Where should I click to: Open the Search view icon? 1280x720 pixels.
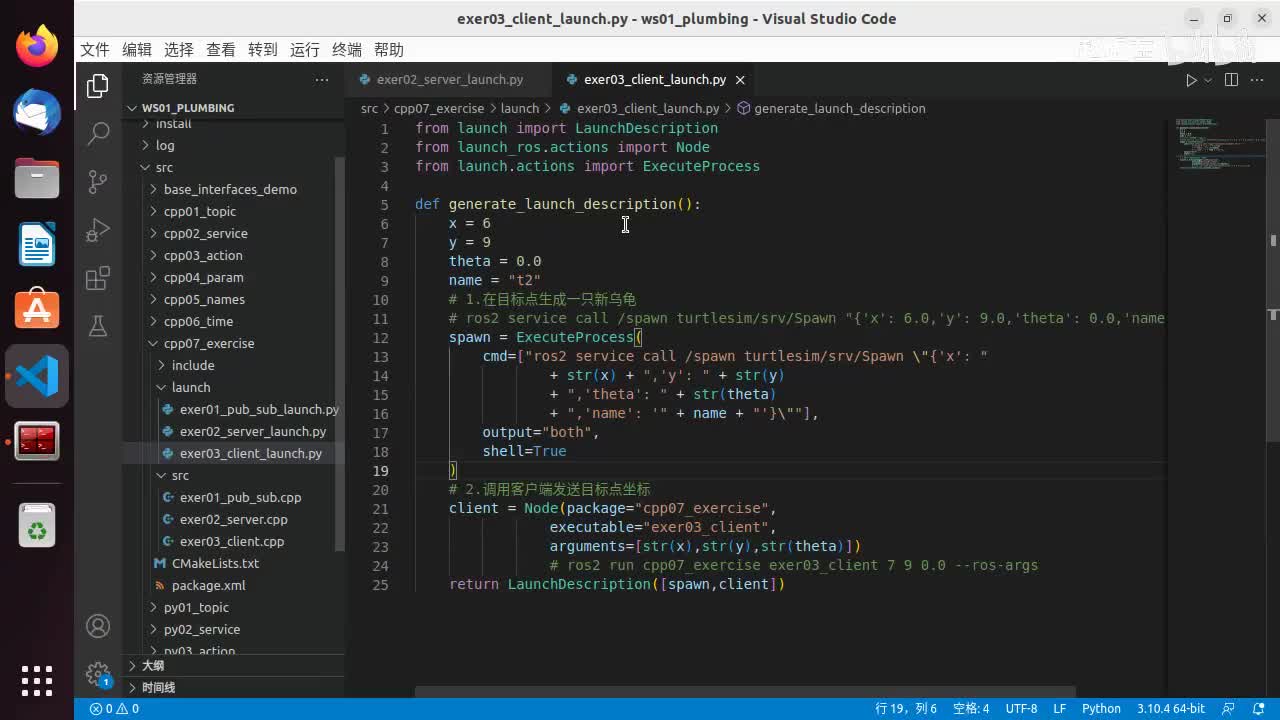pos(97,133)
